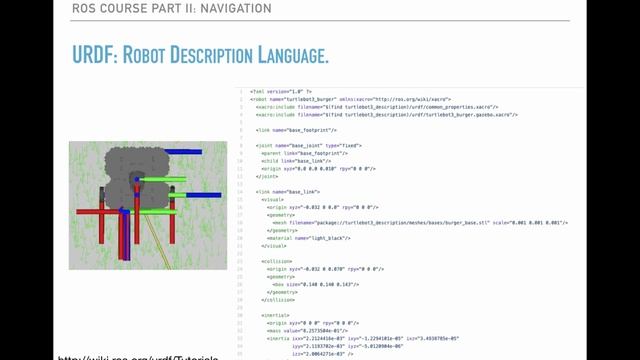Viewport: 640px width, 360px height.
Task: Click the closing </joint> tag line
Action: tap(267, 176)
